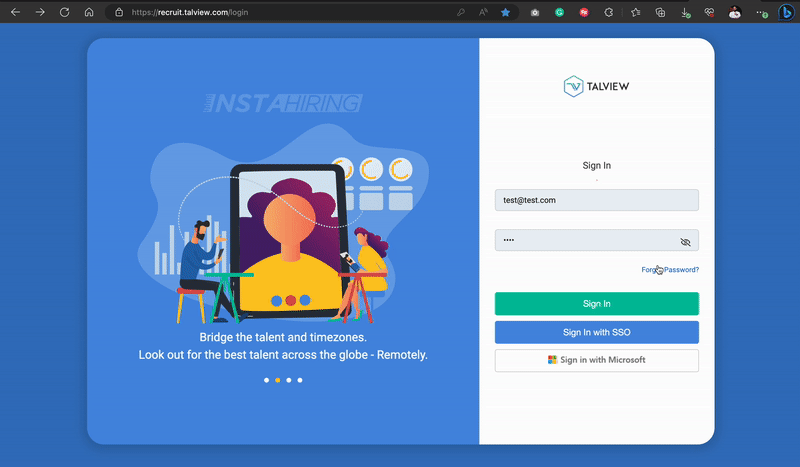Open the red round extension icon

pos(584,12)
